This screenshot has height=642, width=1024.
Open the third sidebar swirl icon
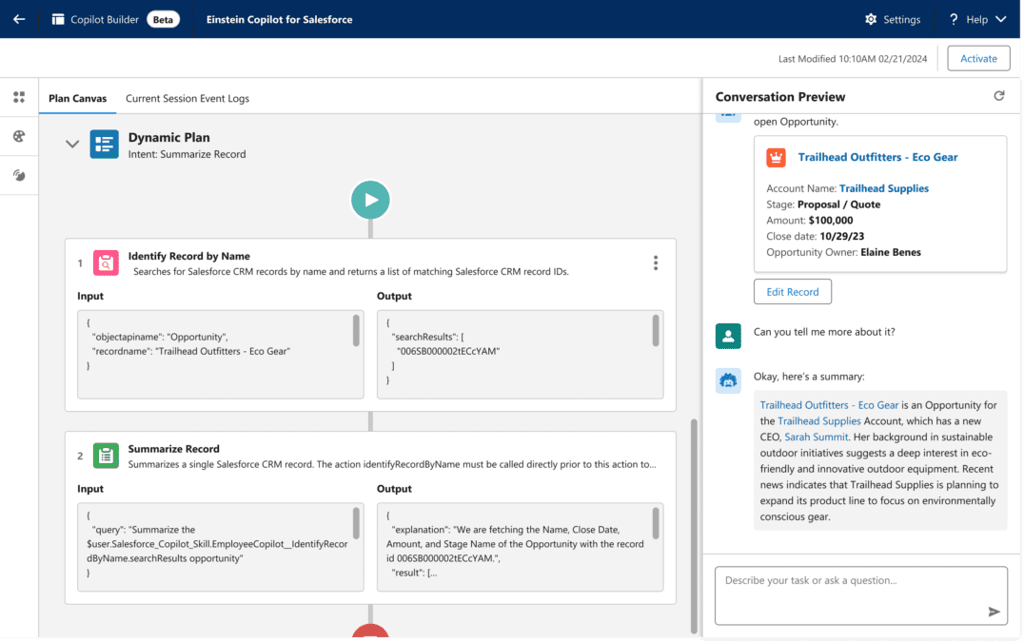click(19, 174)
